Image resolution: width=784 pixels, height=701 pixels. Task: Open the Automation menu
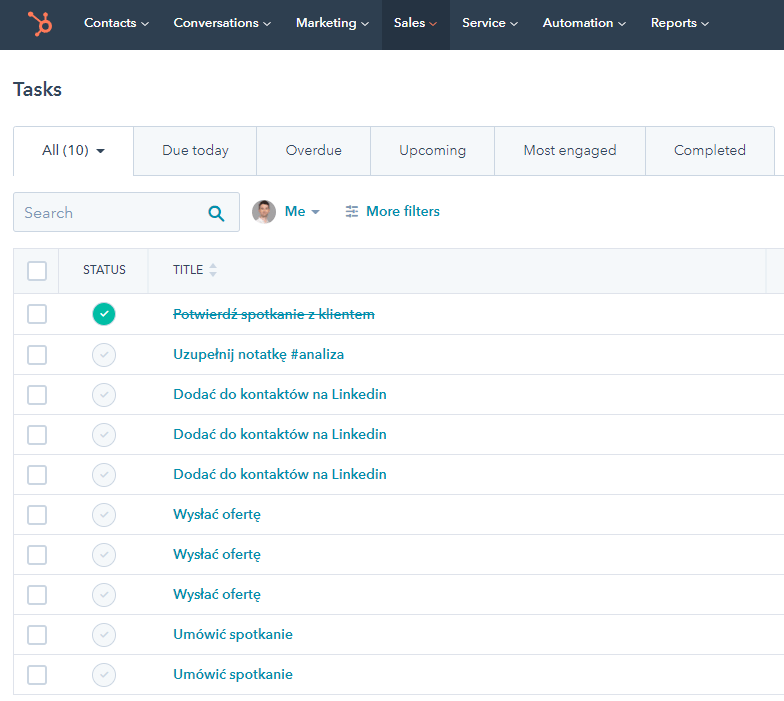(x=584, y=23)
